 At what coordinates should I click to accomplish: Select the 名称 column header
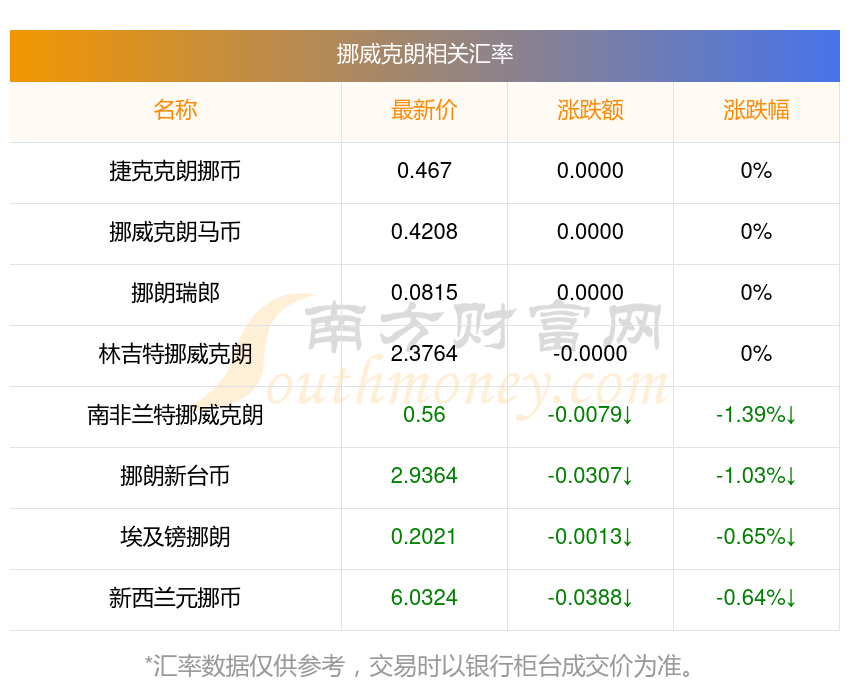click(175, 110)
